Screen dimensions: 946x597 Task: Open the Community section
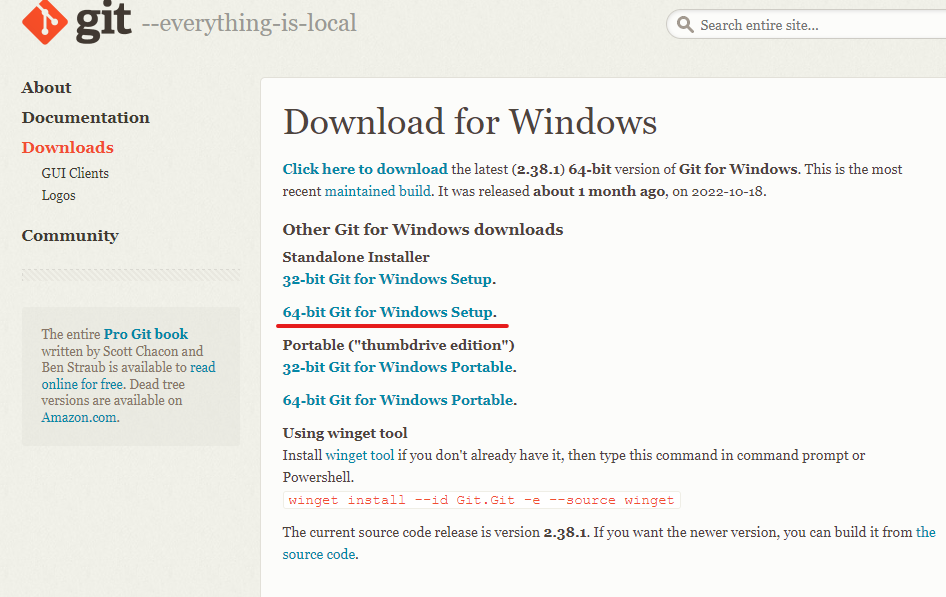70,236
